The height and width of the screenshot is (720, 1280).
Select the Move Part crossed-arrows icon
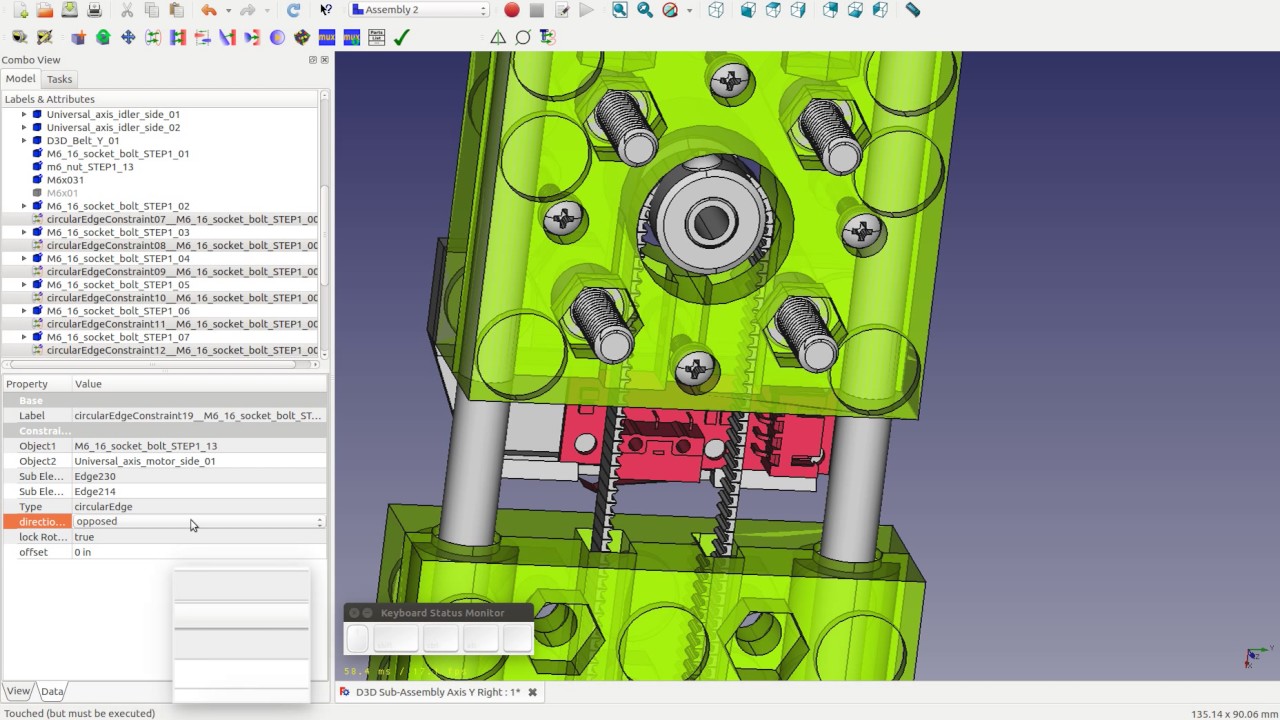(128, 37)
